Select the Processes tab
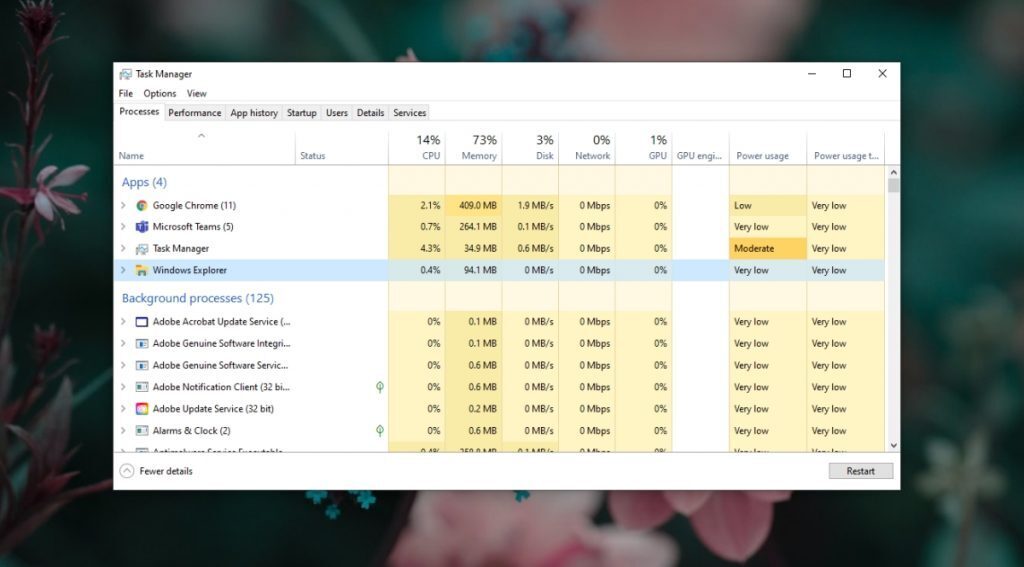Image resolution: width=1024 pixels, height=567 pixels. click(139, 112)
